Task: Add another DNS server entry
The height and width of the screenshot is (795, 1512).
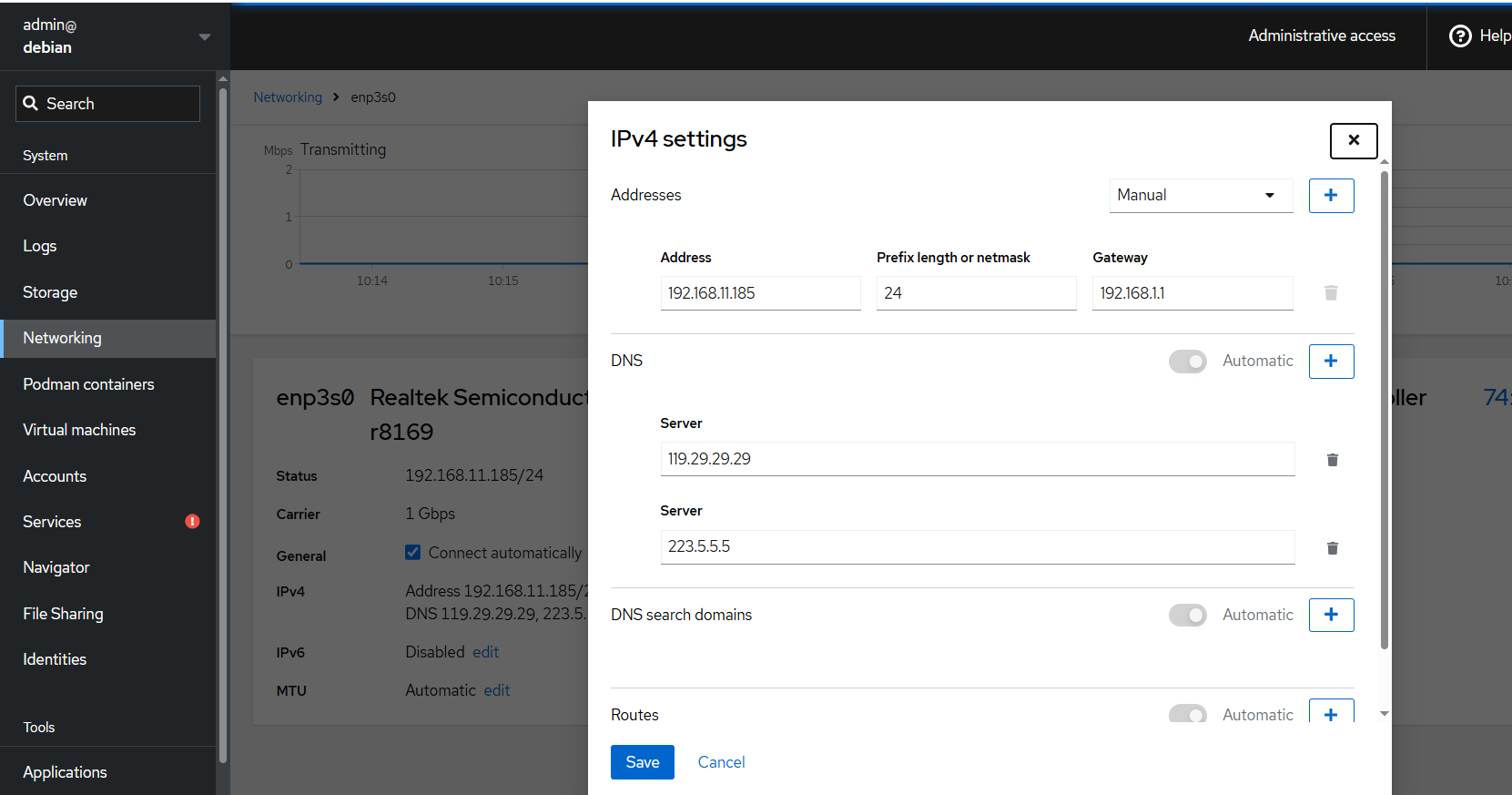Action: point(1331,362)
